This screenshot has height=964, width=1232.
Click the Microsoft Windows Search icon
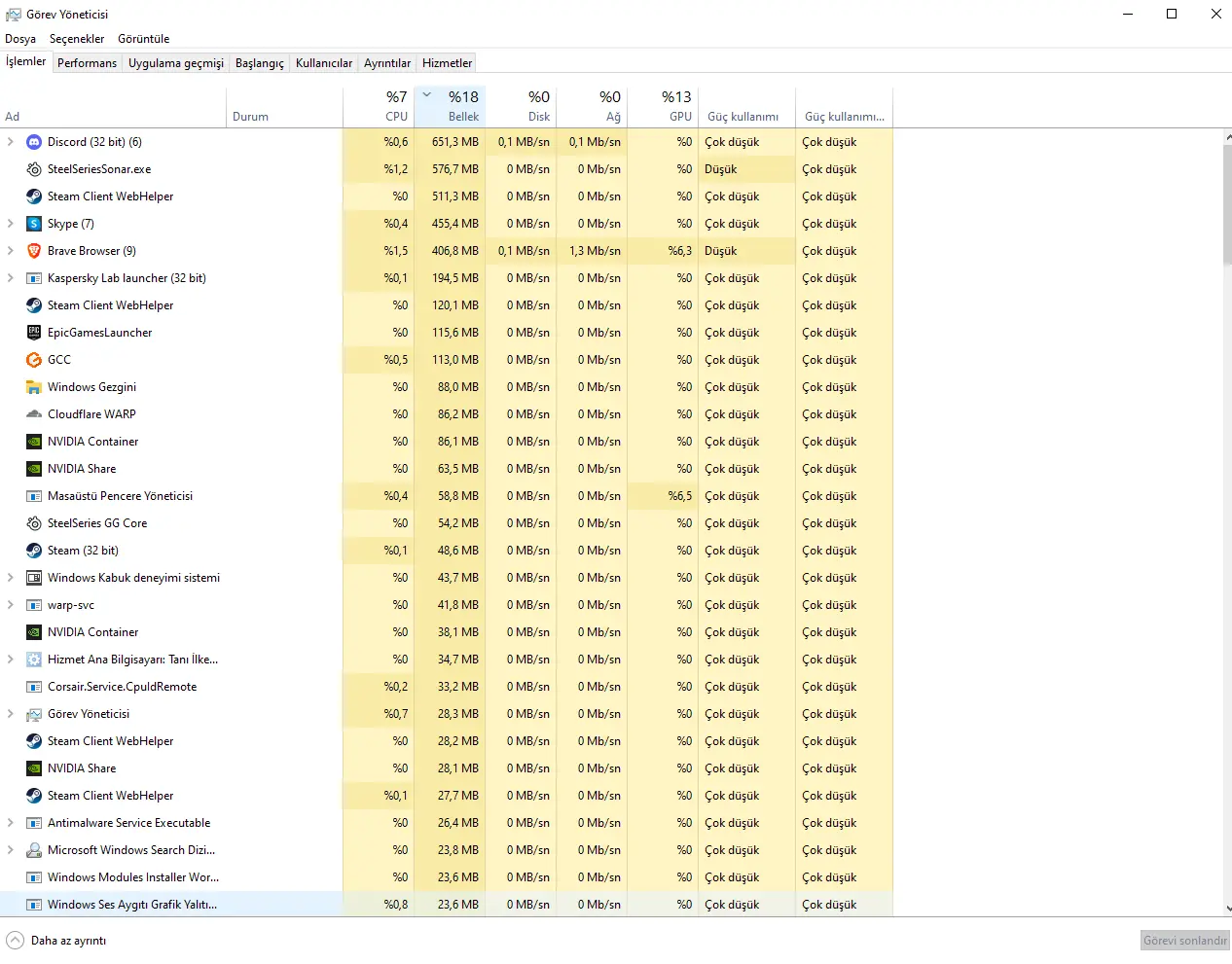pyautogui.click(x=34, y=850)
